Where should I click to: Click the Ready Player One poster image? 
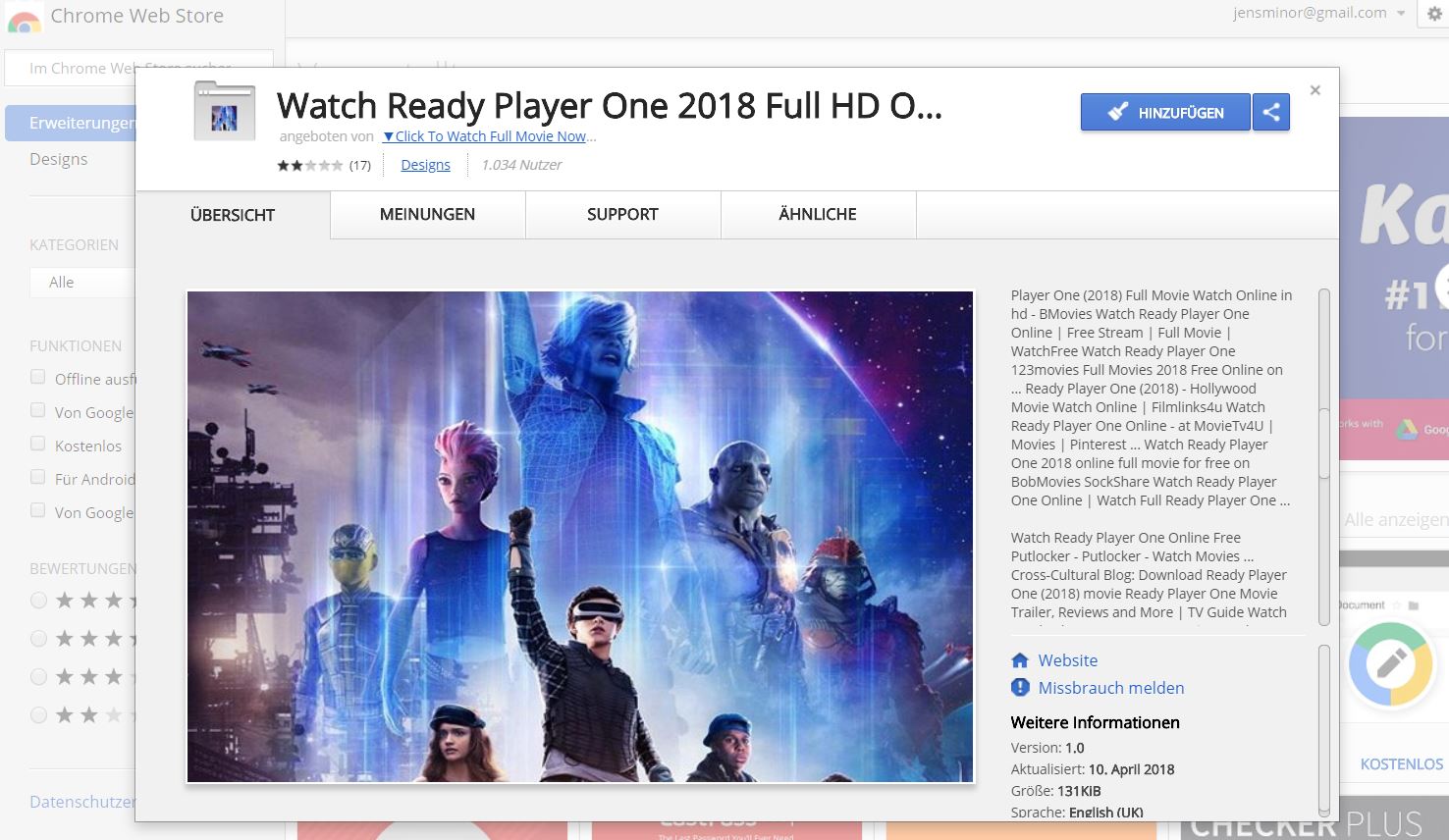tap(580, 536)
